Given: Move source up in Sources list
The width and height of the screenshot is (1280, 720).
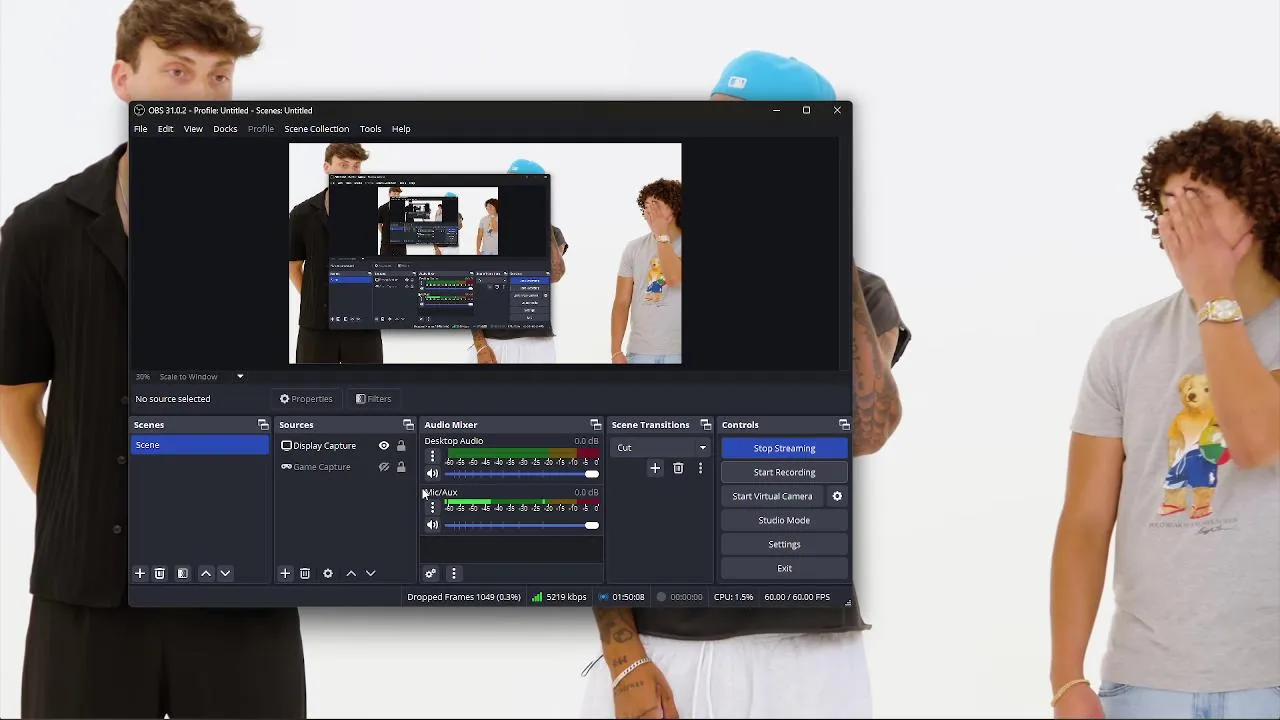Looking at the screenshot, I should click(x=351, y=573).
